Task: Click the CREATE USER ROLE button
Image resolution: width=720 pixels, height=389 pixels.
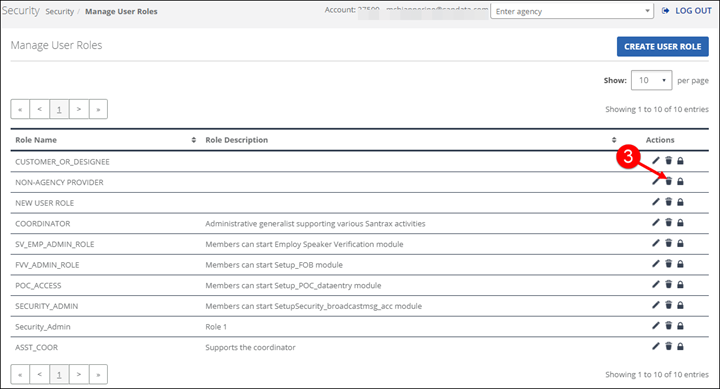Action: click(663, 46)
